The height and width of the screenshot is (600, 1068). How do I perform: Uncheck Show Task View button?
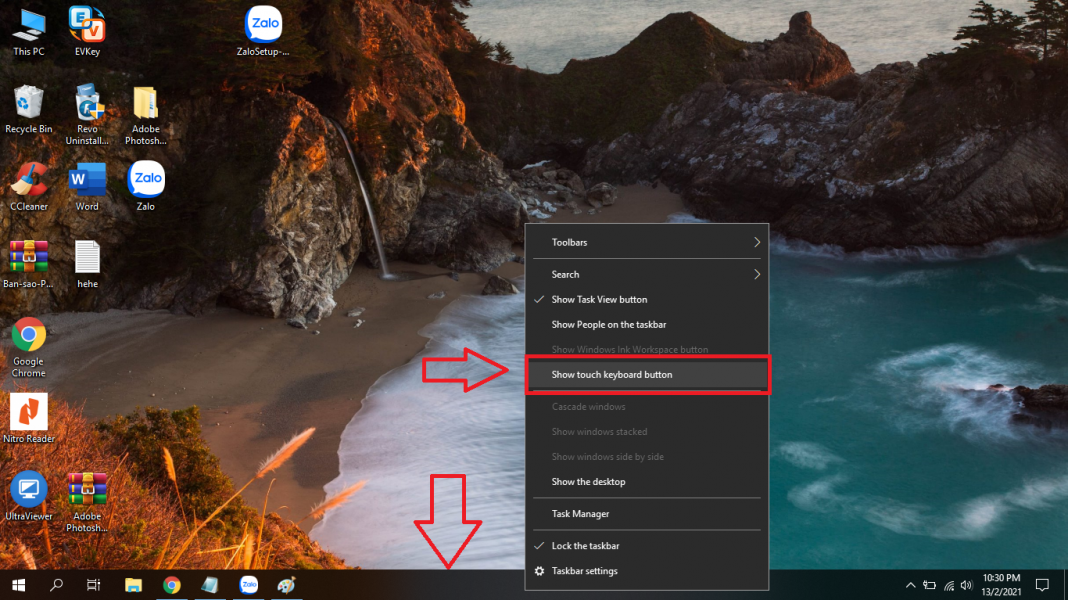(599, 299)
